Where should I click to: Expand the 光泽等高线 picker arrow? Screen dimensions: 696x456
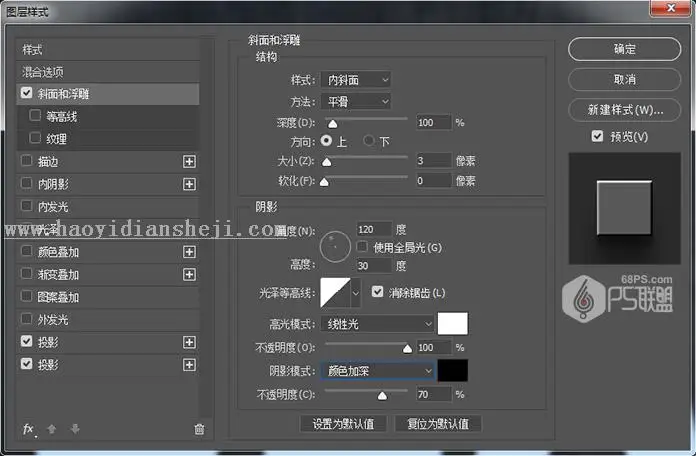356,293
